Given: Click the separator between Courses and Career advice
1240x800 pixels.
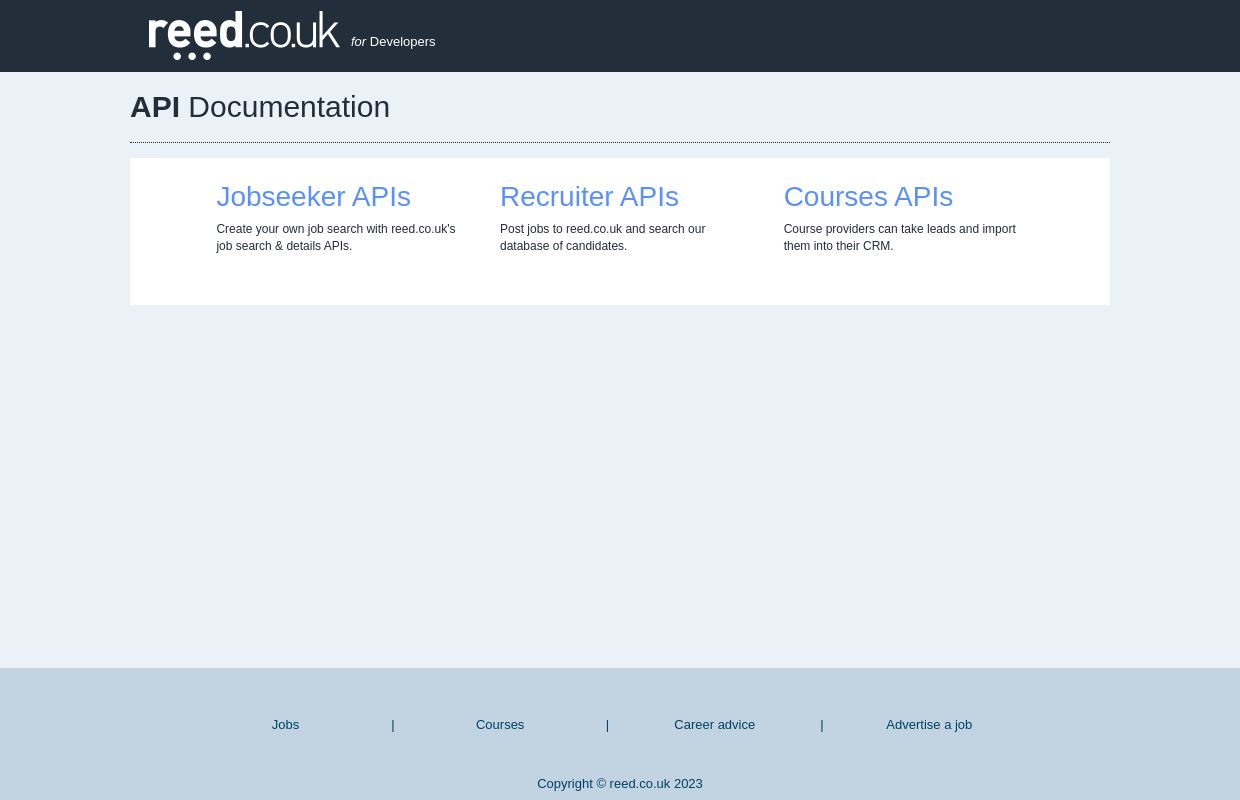Looking at the screenshot, I should [607, 725].
